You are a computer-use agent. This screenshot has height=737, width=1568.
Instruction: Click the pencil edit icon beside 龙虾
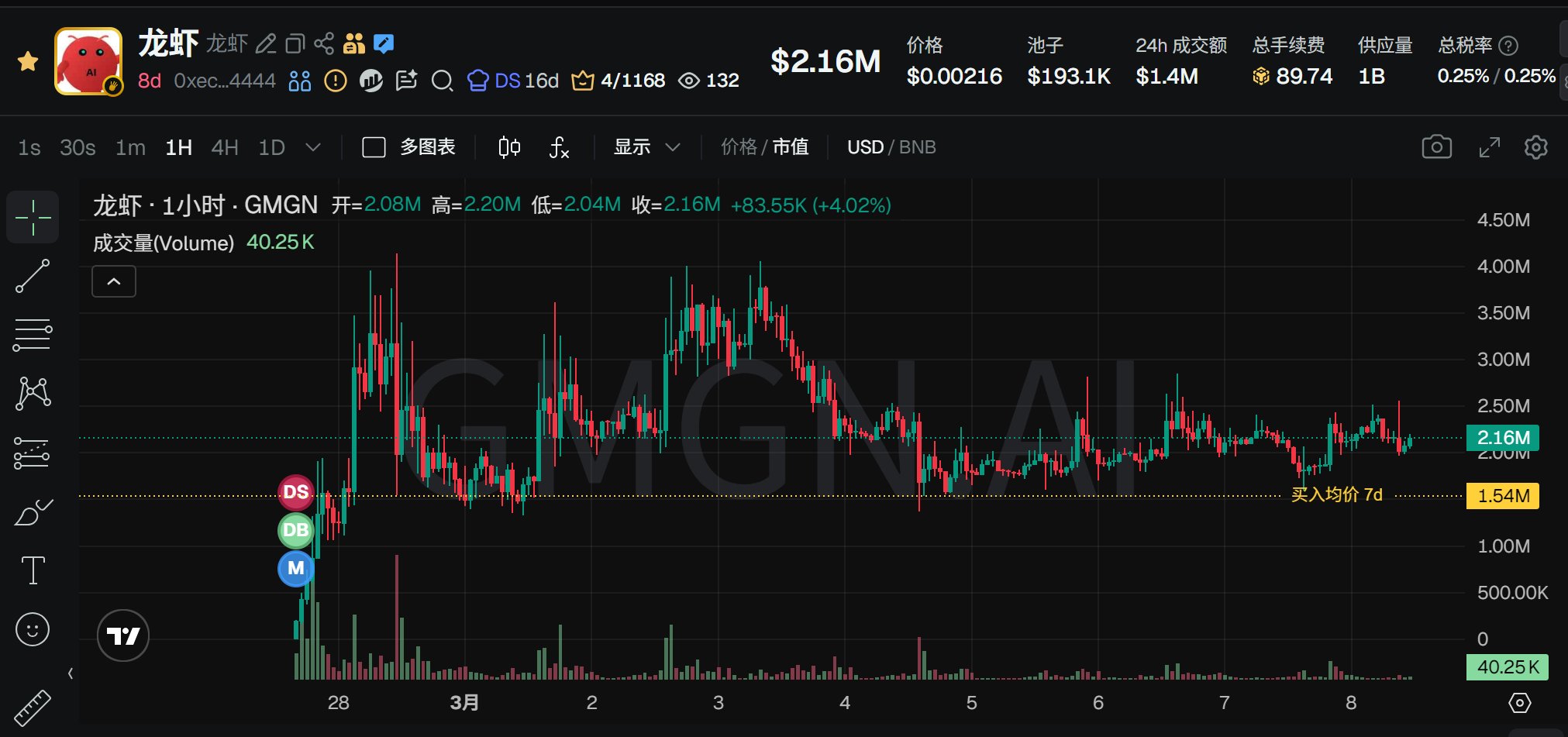click(x=266, y=43)
